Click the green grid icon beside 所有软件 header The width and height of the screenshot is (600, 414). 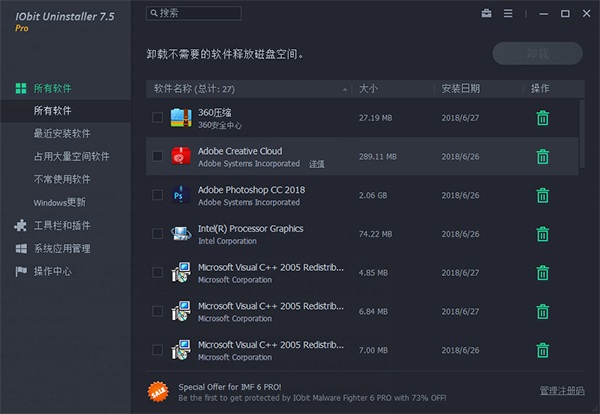tap(21, 88)
